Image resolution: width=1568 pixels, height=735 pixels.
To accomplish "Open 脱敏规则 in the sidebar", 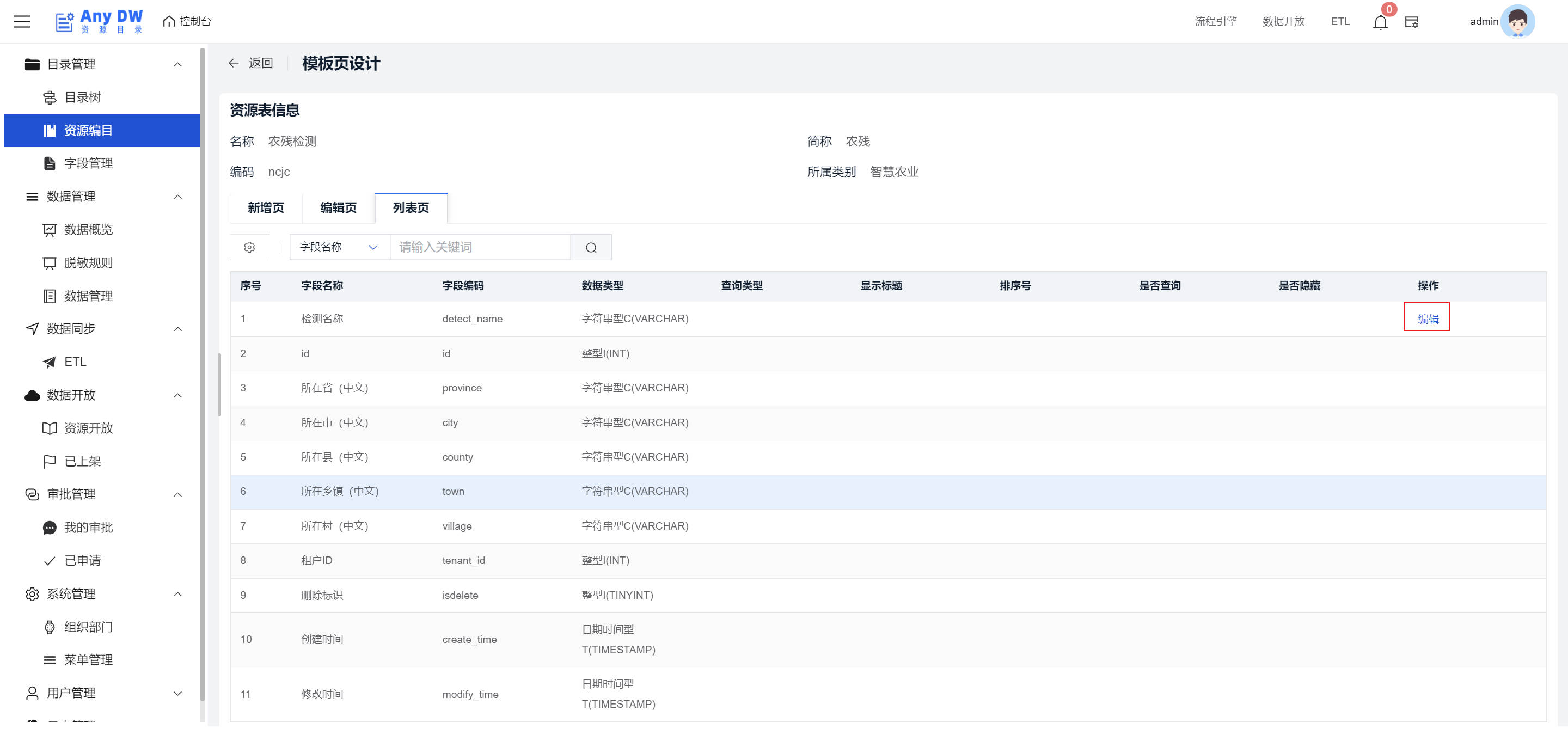I will pyautogui.click(x=88, y=263).
